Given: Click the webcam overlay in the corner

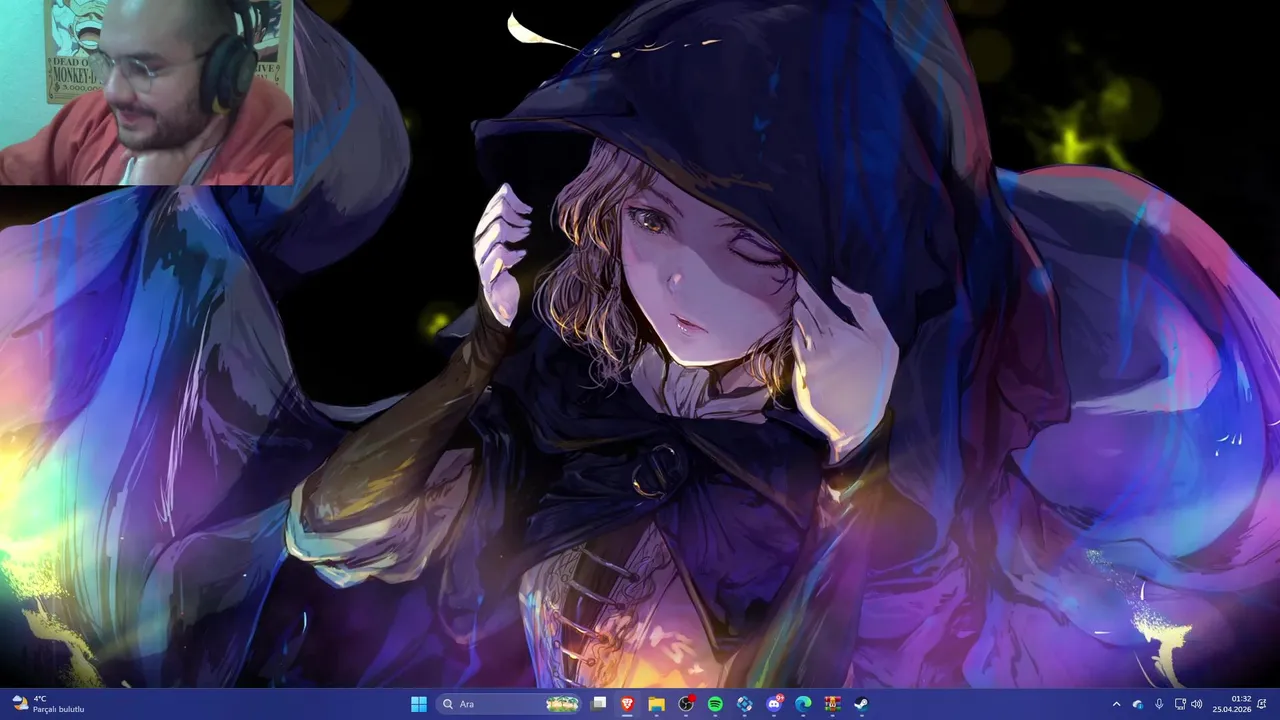Looking at the screenshot, I should (x=146, y=92).
